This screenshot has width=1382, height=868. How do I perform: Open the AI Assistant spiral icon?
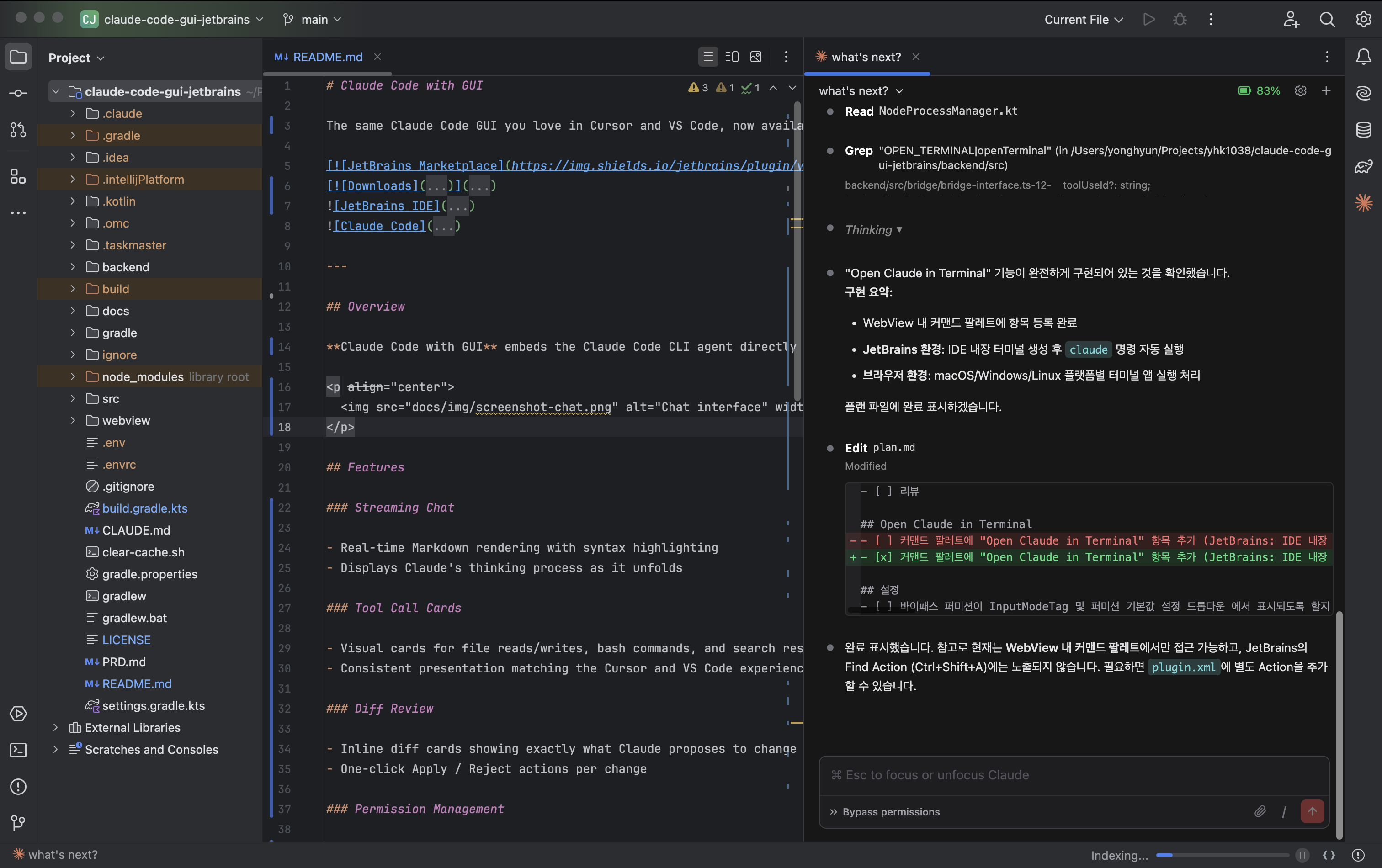coord(1364,93)
